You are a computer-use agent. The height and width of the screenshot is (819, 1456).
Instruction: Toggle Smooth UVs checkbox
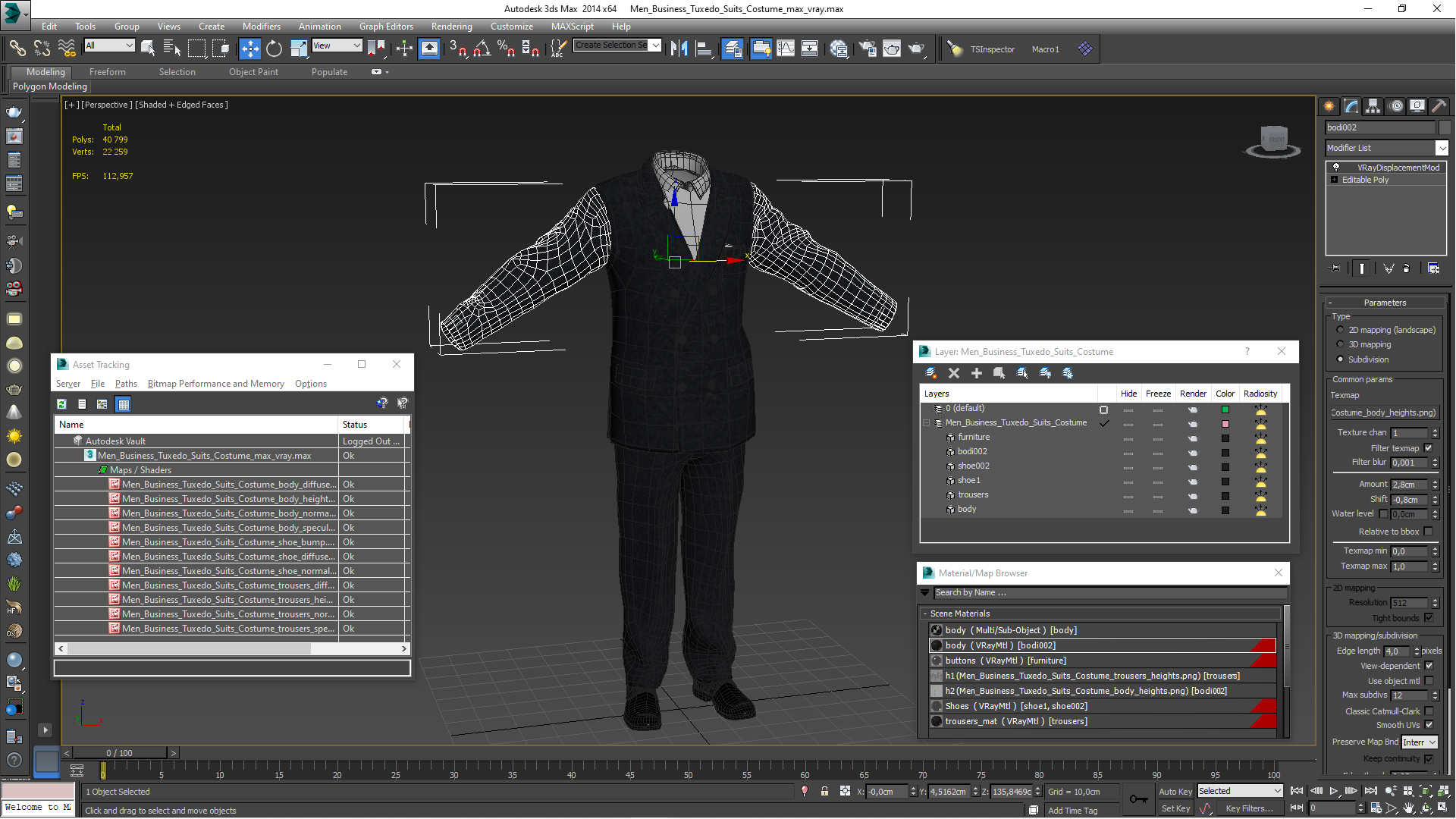pos(1429,725)
